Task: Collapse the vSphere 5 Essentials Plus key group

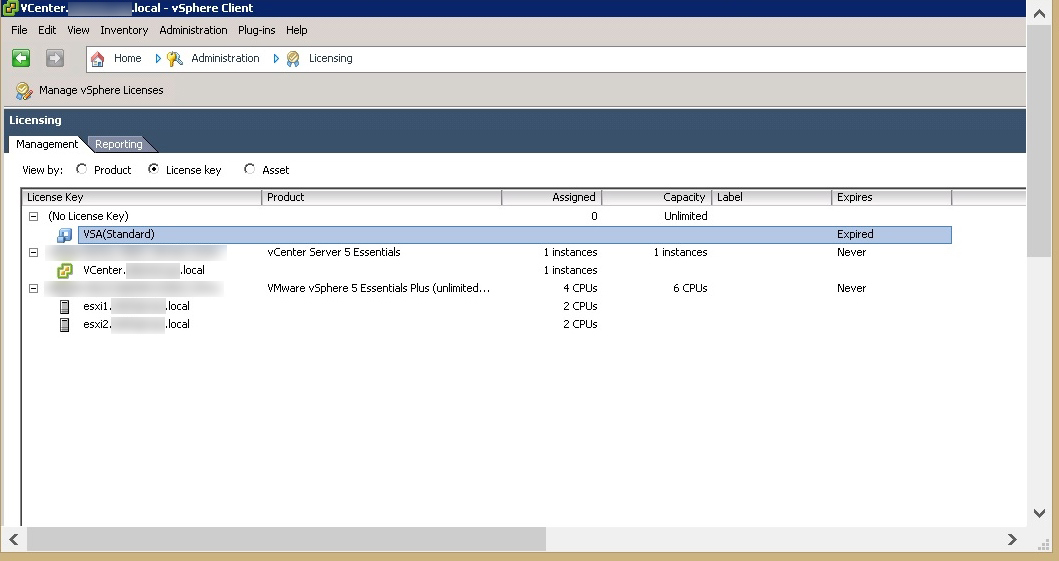Action: 33,288
